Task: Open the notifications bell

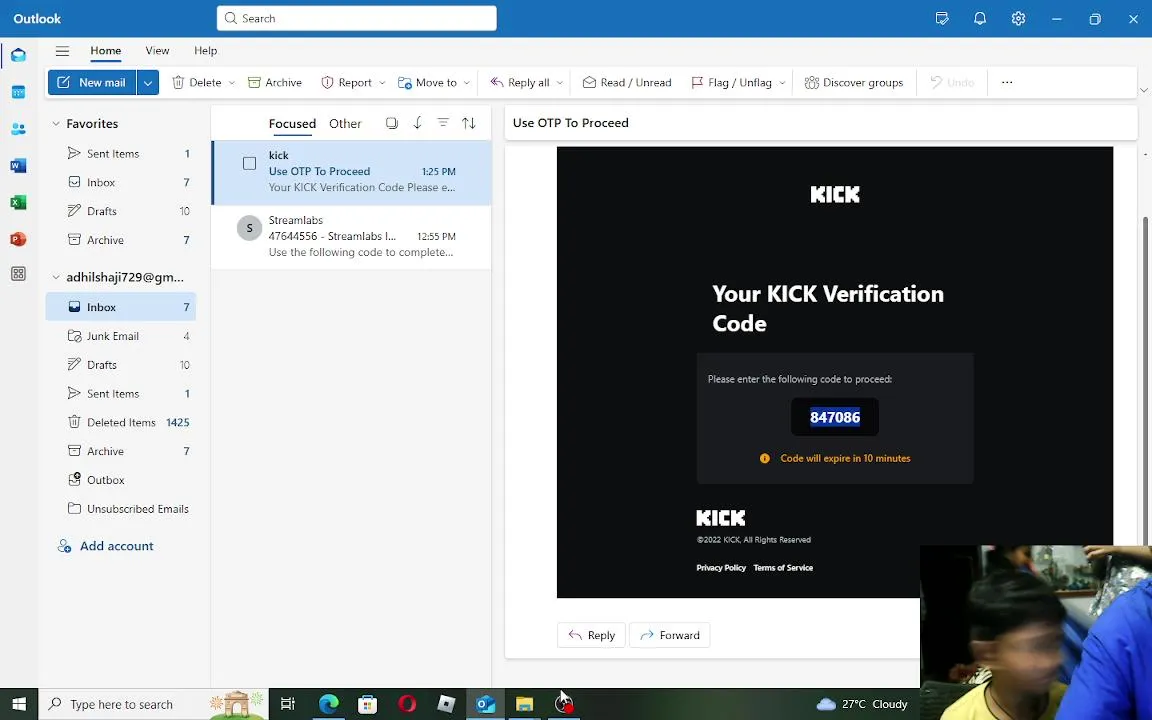Action: click(x=980, y=18)
